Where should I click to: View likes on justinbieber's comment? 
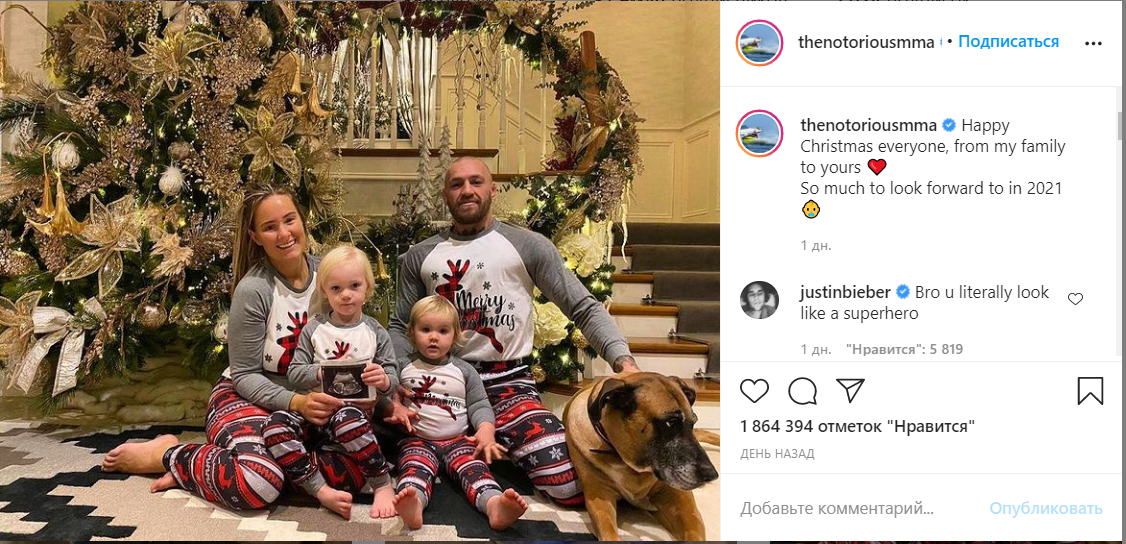[x=904, y=349]
